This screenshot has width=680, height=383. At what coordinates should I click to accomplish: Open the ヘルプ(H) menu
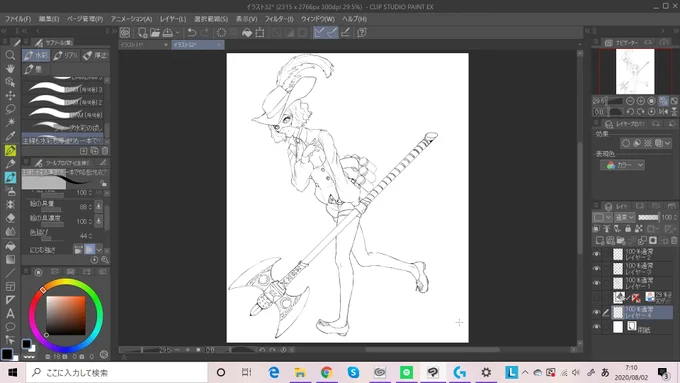[x=354, y=19]
